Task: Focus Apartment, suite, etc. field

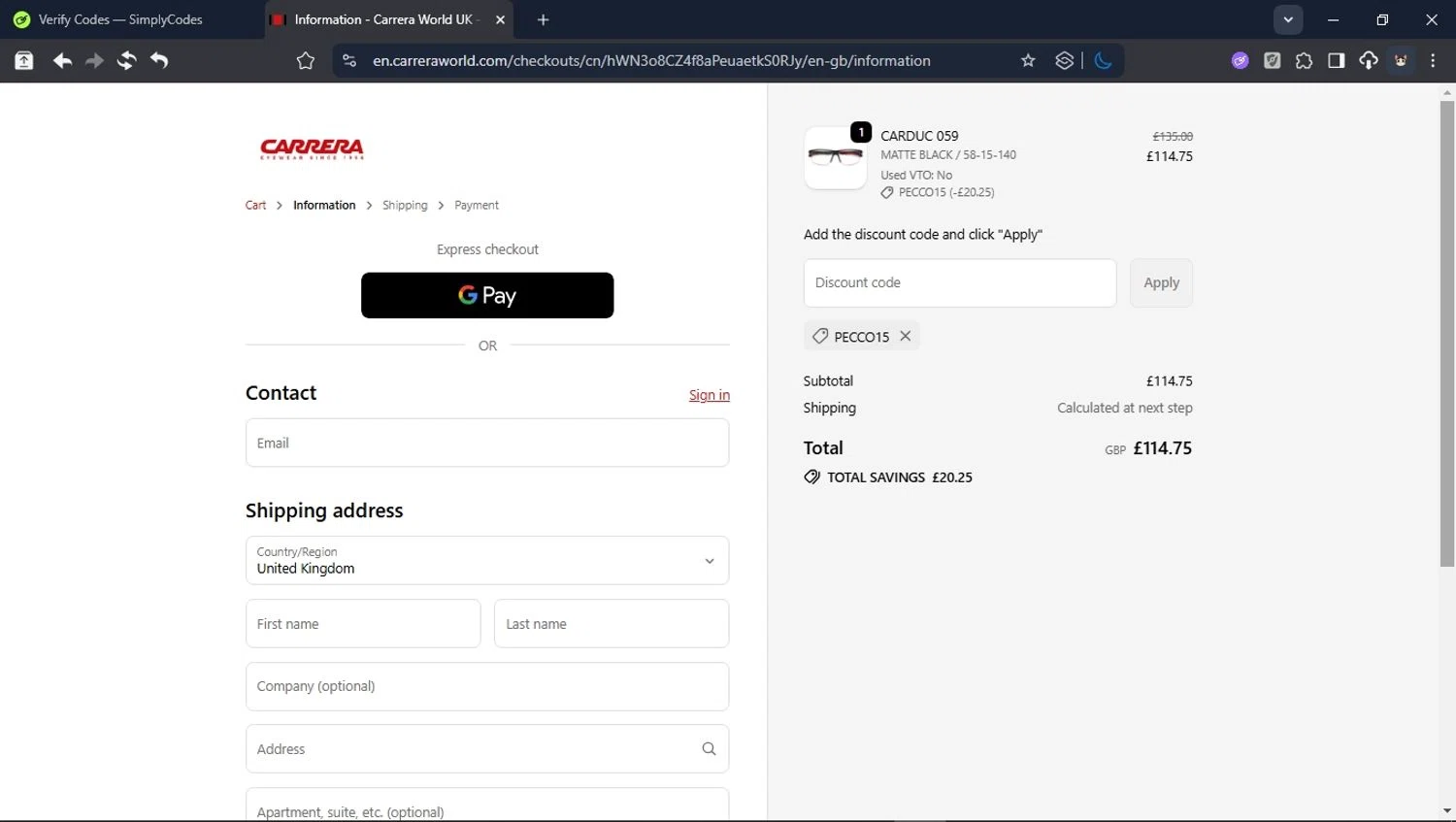Action: point(487,806)
